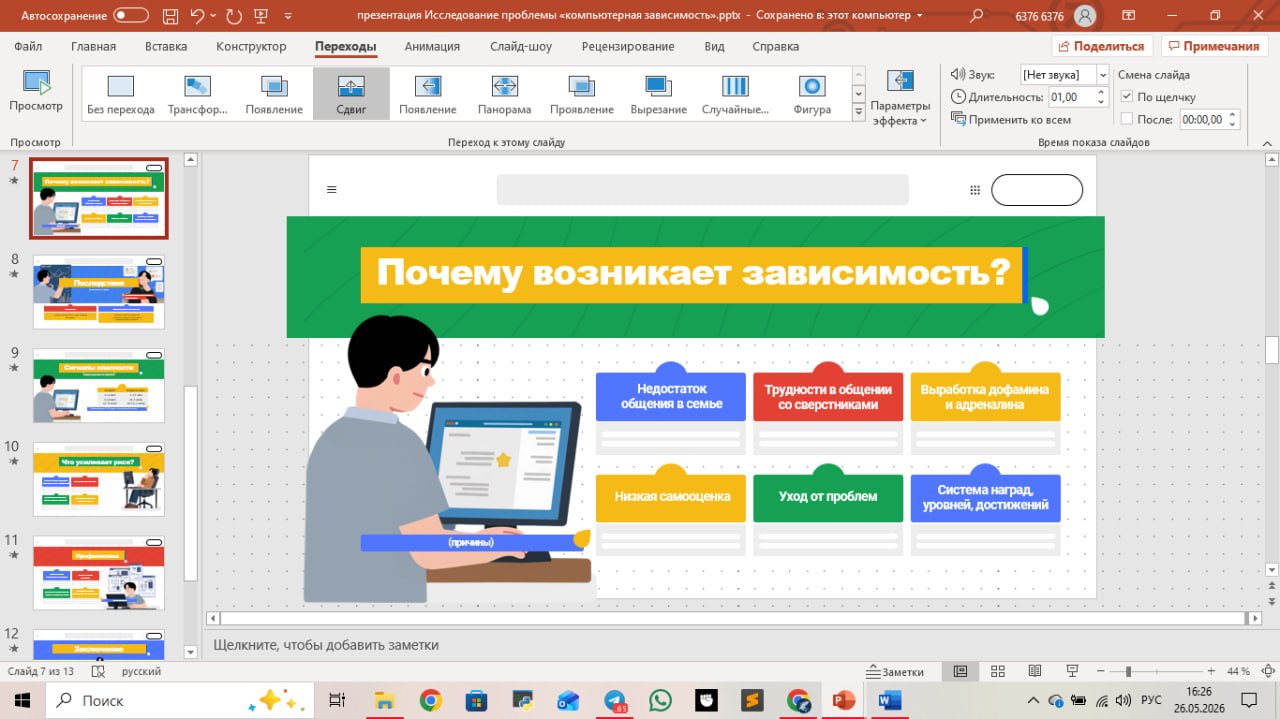
Task: Open the user account avatar
Action: pos(1085,16)
